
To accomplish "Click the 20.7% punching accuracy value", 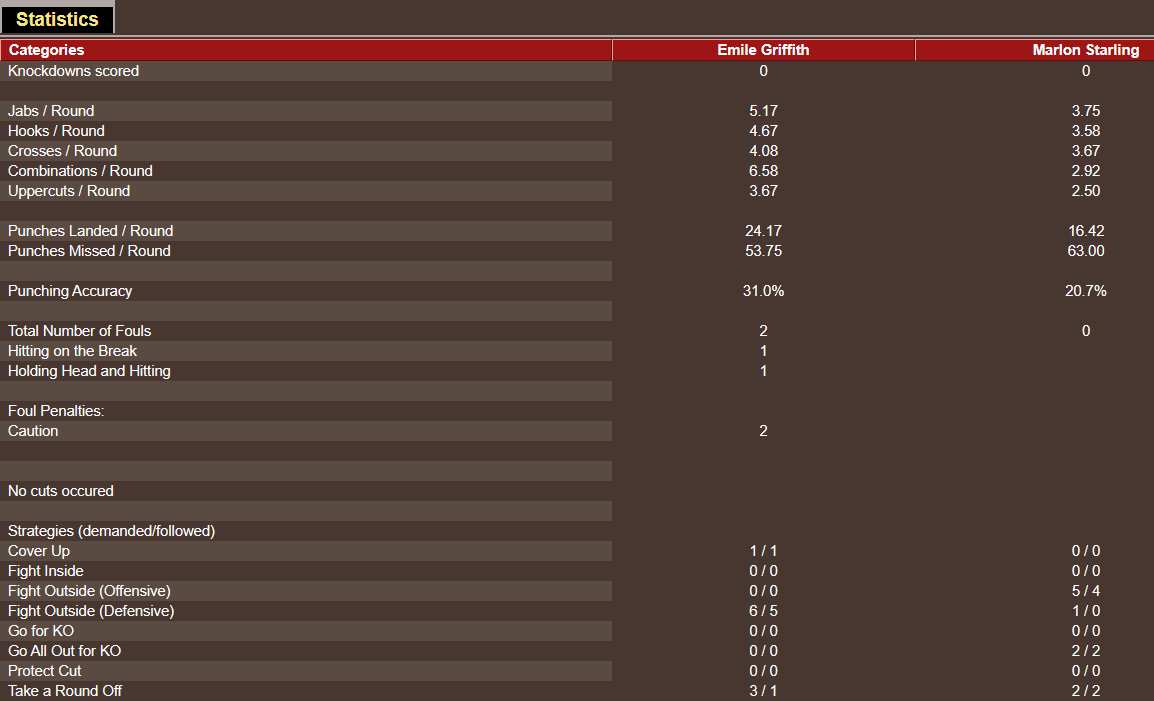I will 1085,291.
